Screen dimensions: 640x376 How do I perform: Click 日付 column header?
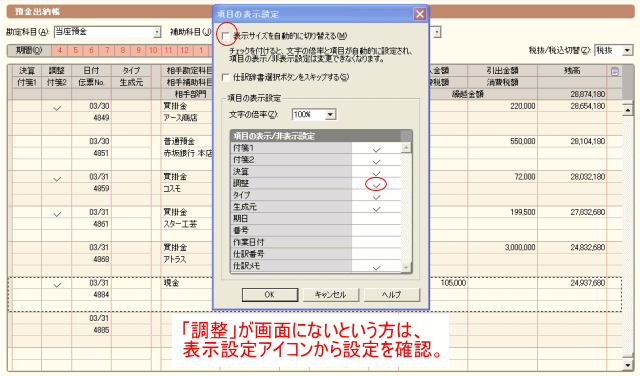(x=91, y=71)
